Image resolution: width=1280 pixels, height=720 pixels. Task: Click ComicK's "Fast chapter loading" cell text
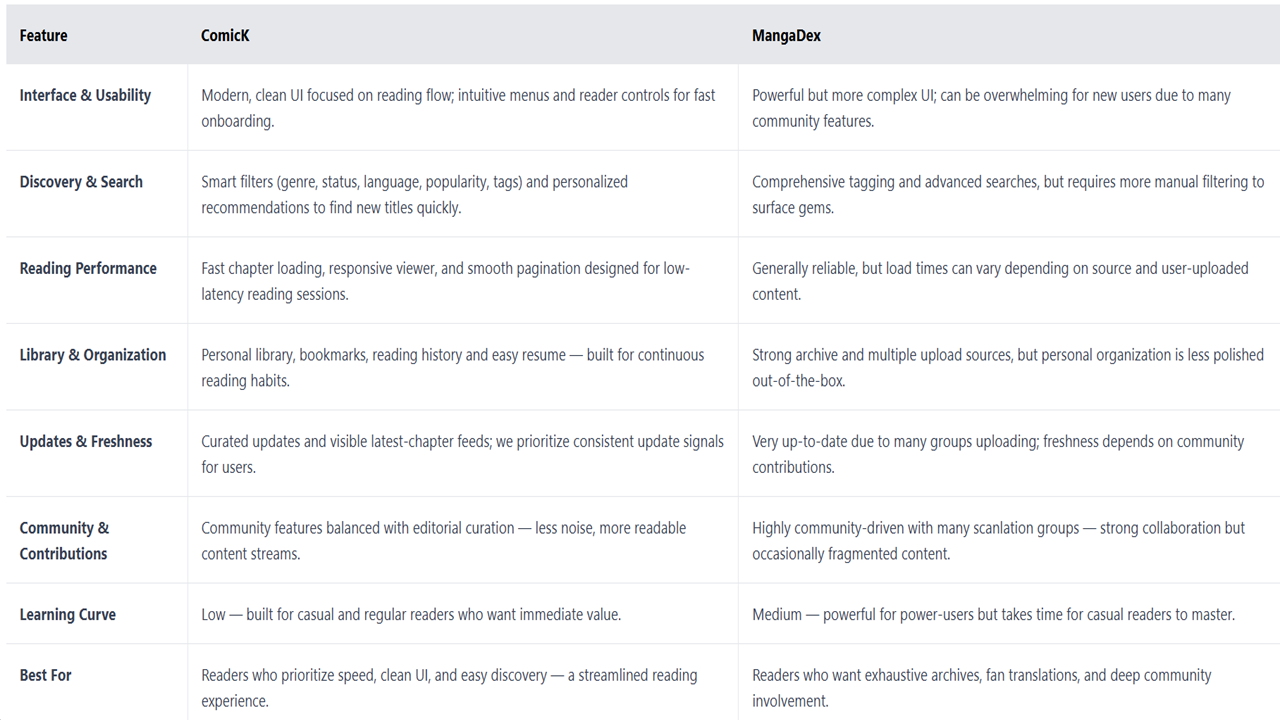pyautogui.click(x=445, y=281)
